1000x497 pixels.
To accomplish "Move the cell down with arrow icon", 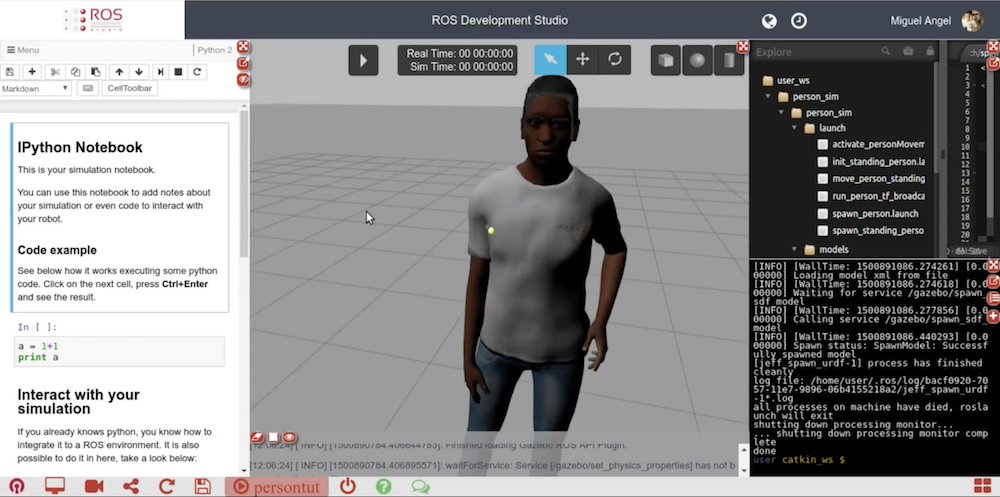I will click(x=139, y=72).
